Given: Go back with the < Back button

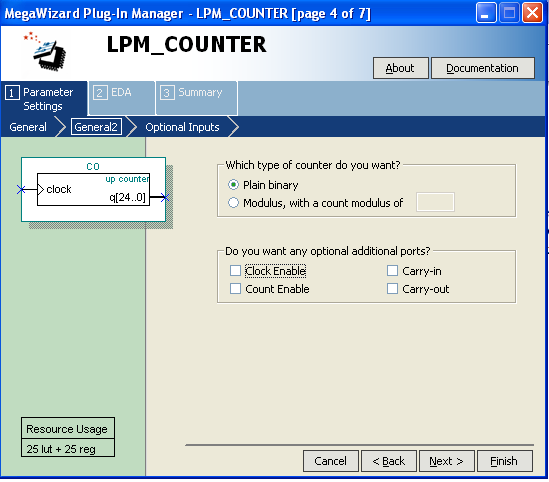Looking at the screenshot, I should click(x=389, y=461).
